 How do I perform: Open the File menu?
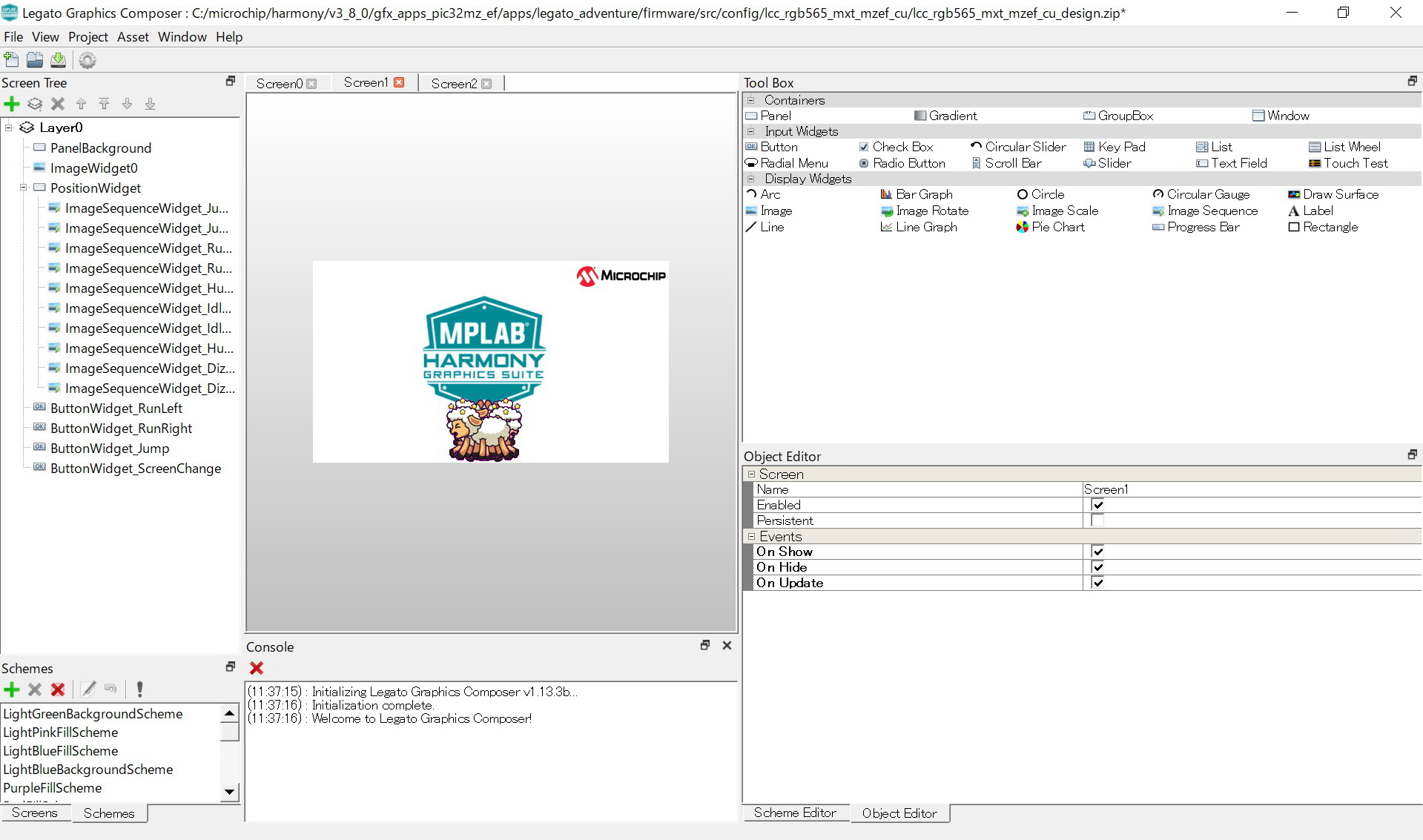click(x=13, y=37)
